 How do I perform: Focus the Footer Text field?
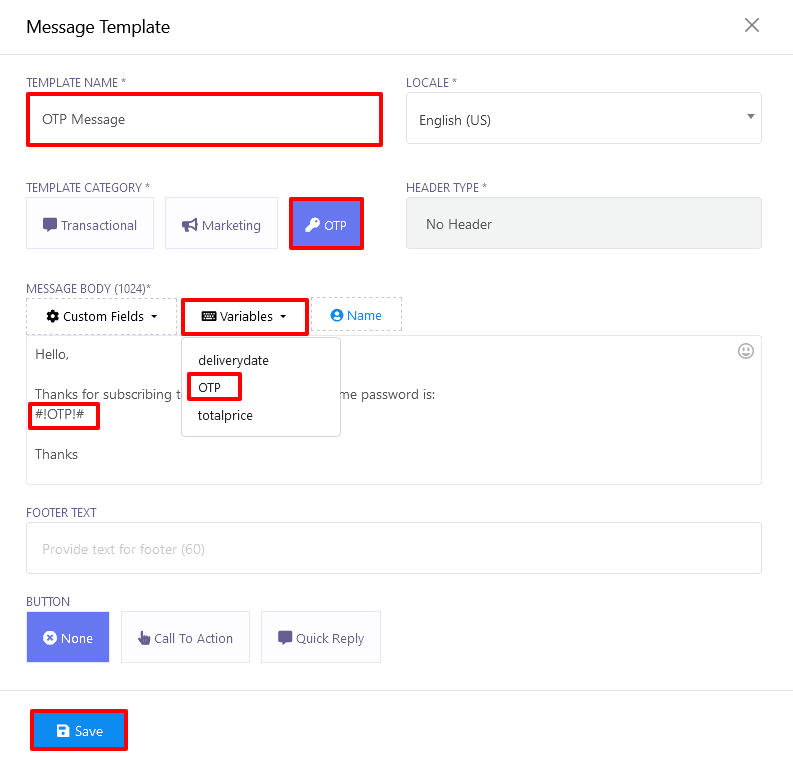[x=393, y=549]
